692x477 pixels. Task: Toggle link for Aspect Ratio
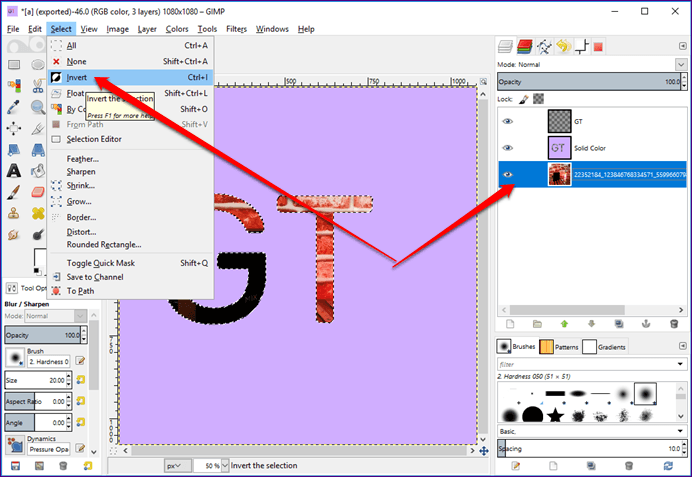click(x=80, y=401)
